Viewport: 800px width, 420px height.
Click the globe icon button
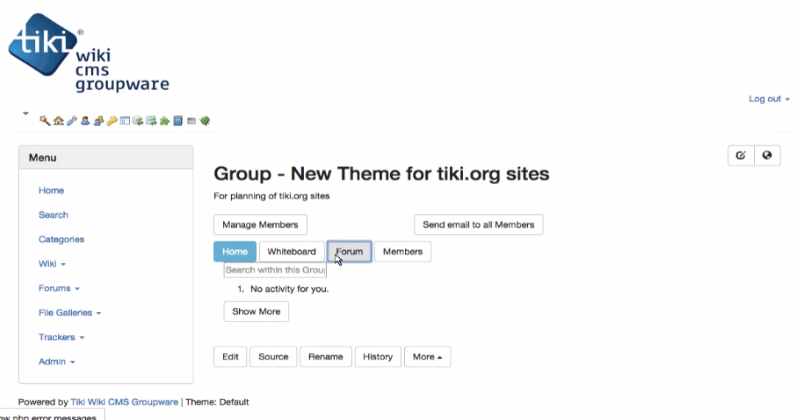767,155
